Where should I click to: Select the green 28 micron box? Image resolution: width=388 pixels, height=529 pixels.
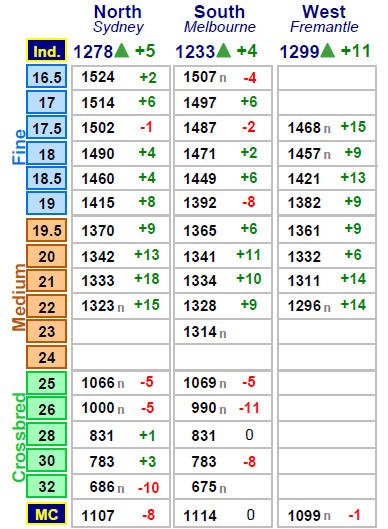tap(47, 435)
